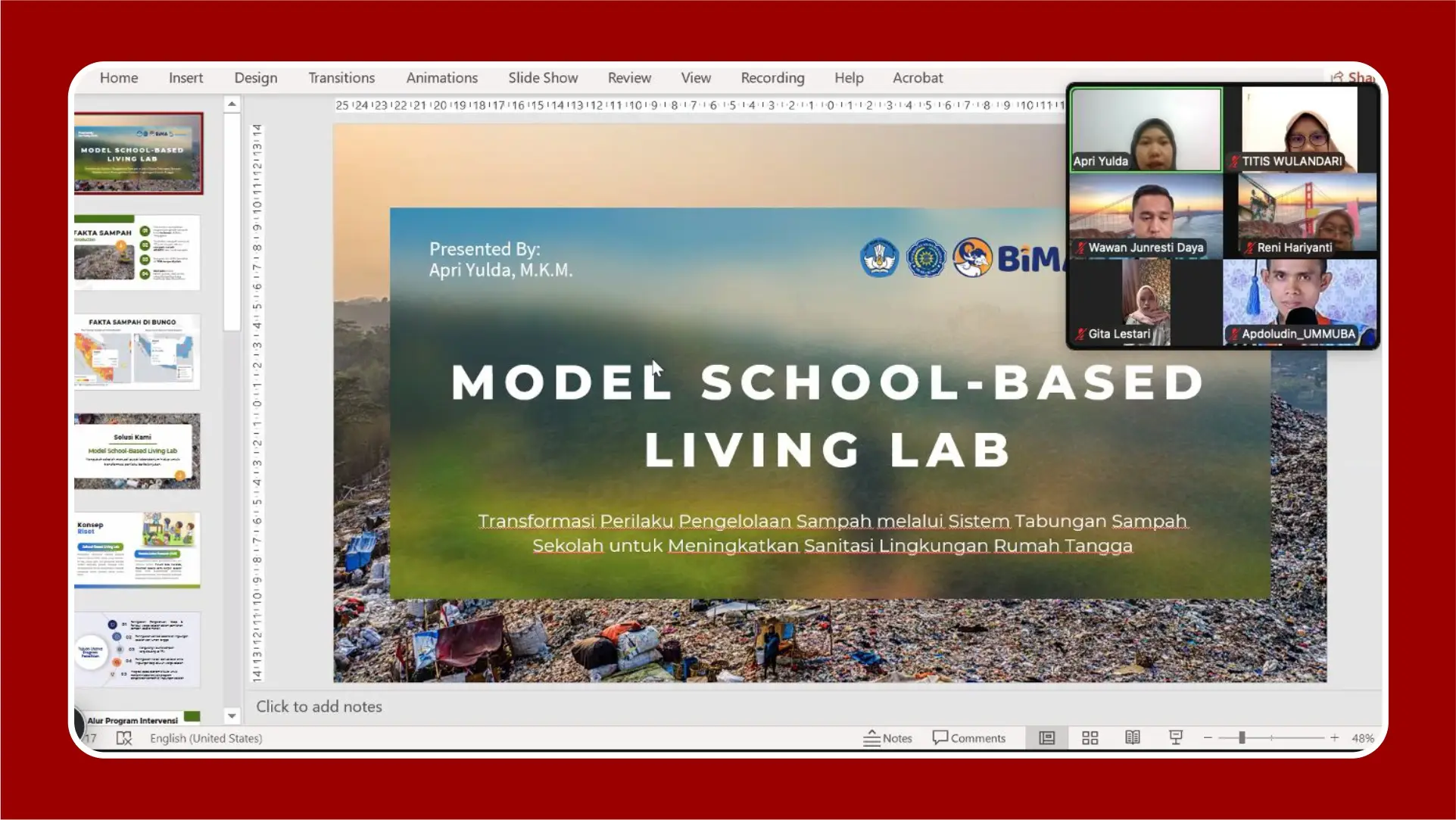Screen dimensions: 1456x820
Task: Click English (United States) language indicator
Action: [206, 738]
